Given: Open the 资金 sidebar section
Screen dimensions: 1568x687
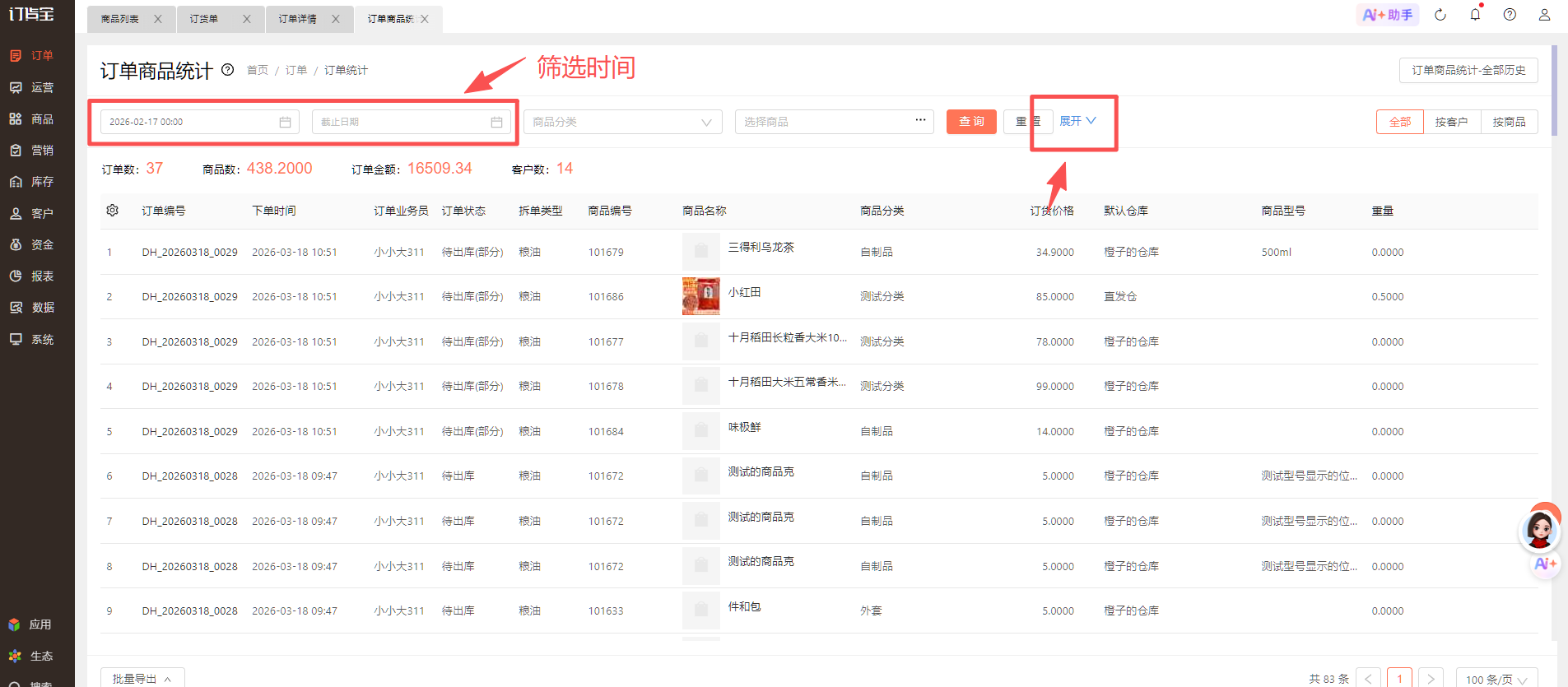Looking at the screenshot, I should (31, 244).
